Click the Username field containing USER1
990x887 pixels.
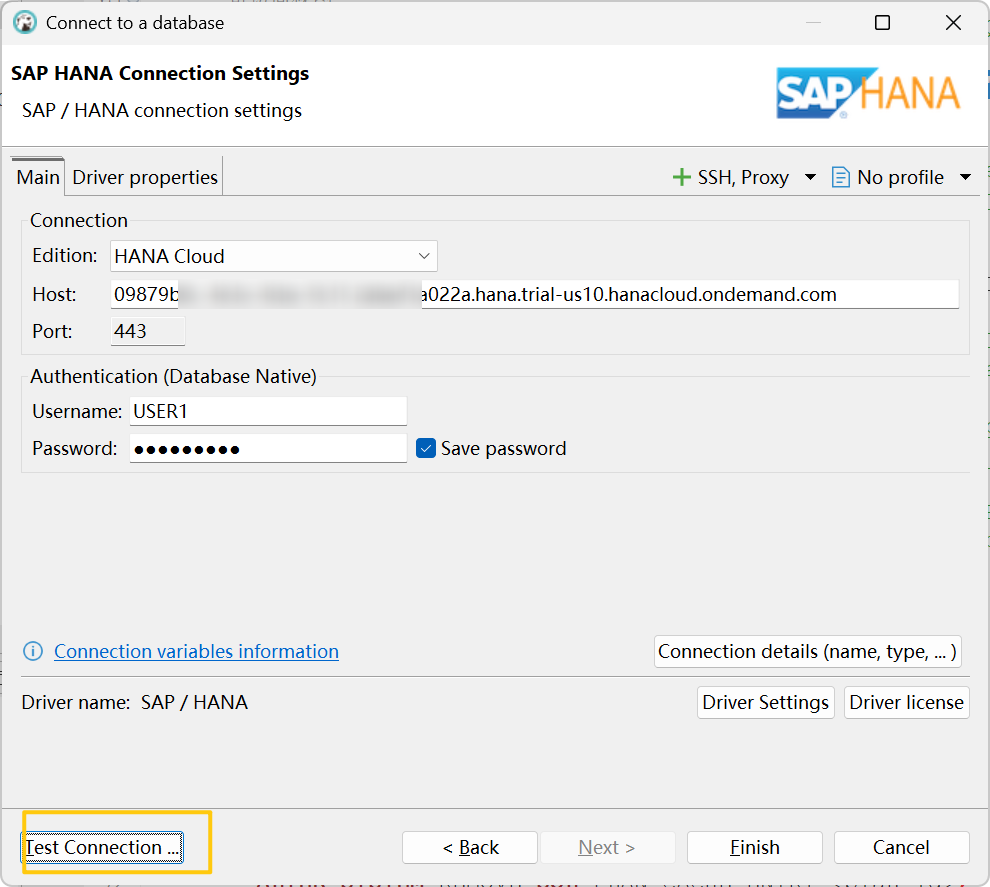click(268, 412)
